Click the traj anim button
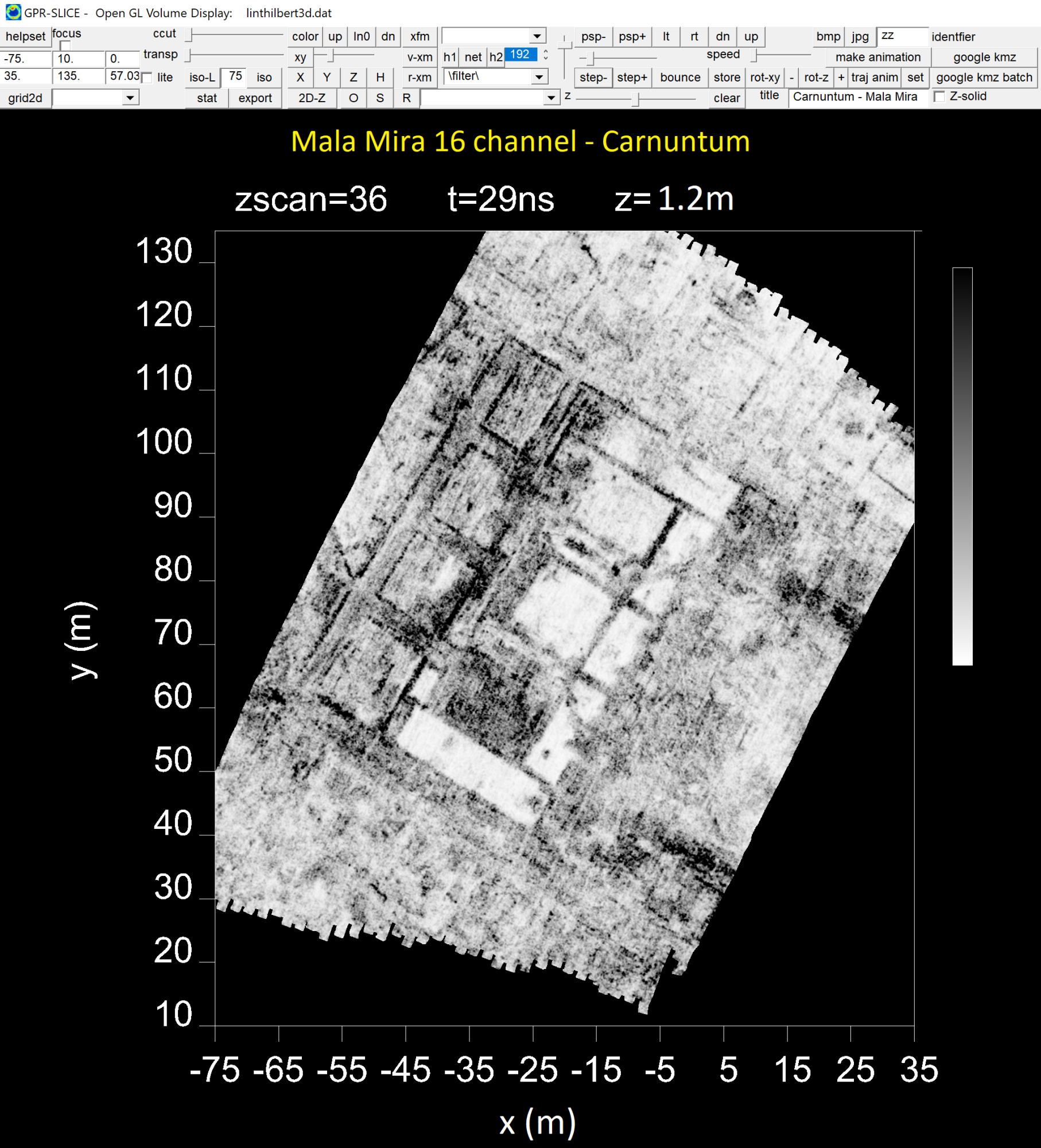This screenshot has width=1041, height=1148. pos(875,77)
